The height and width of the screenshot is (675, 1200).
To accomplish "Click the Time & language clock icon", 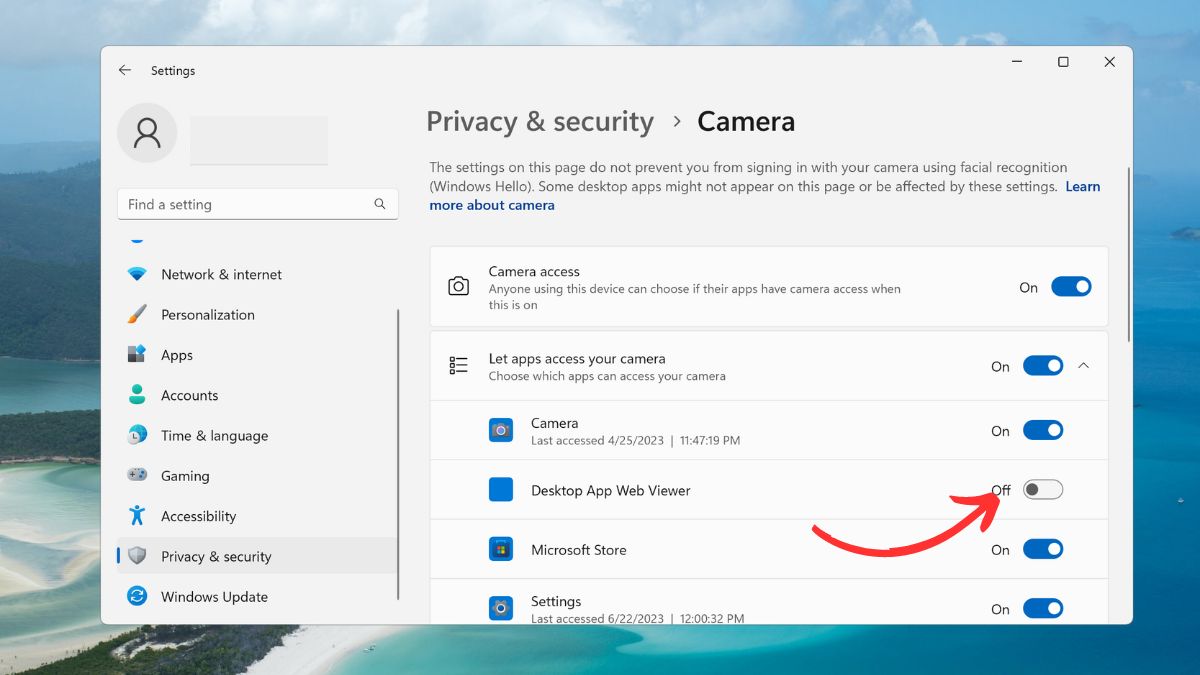I will pos(137,435).
